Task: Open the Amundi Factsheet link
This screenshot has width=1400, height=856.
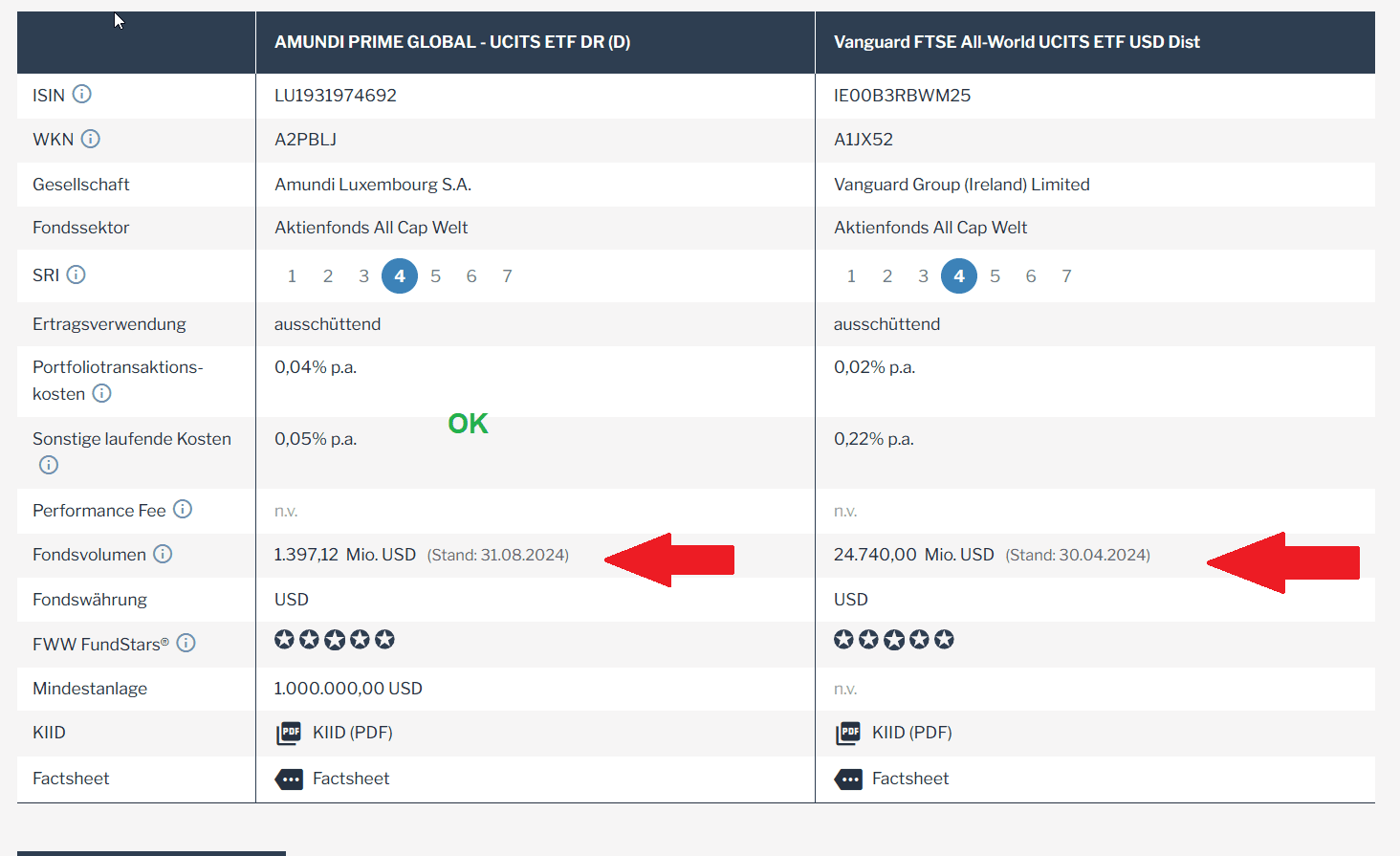Action: click(x=351, y=779)
